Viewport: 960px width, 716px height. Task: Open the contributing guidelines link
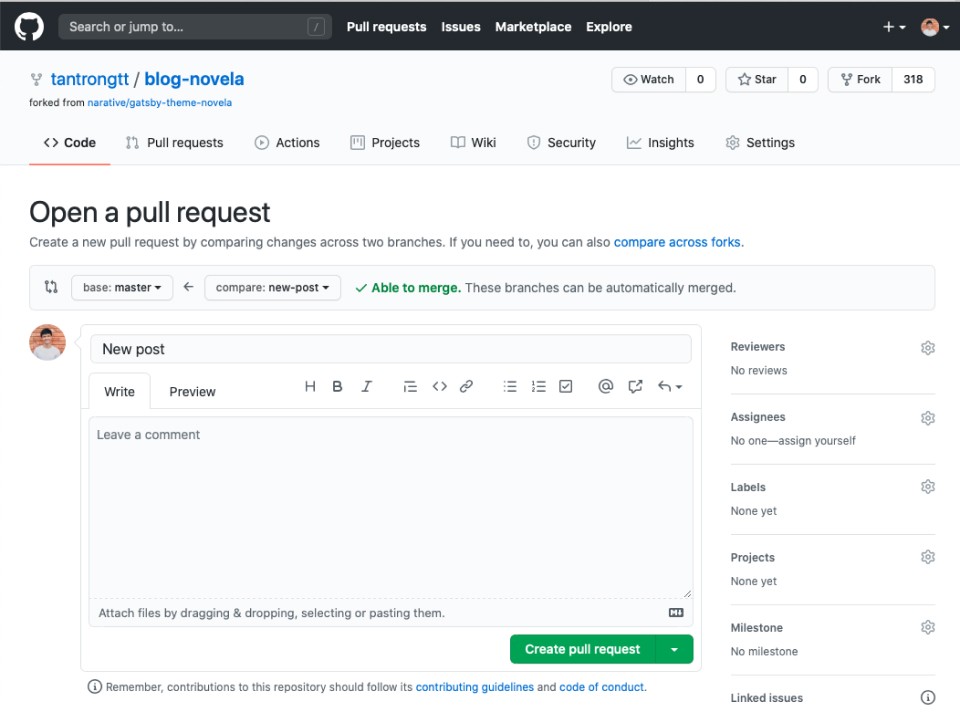[474, 687]
